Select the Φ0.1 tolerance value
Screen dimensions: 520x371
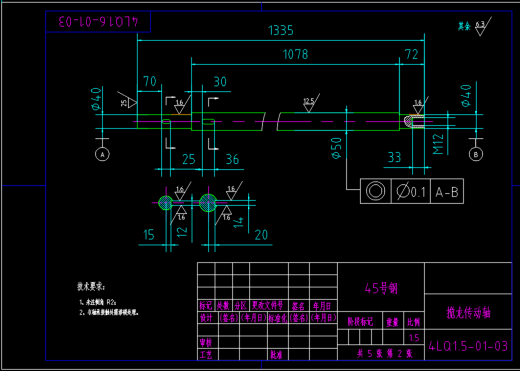tap(411, 192)
